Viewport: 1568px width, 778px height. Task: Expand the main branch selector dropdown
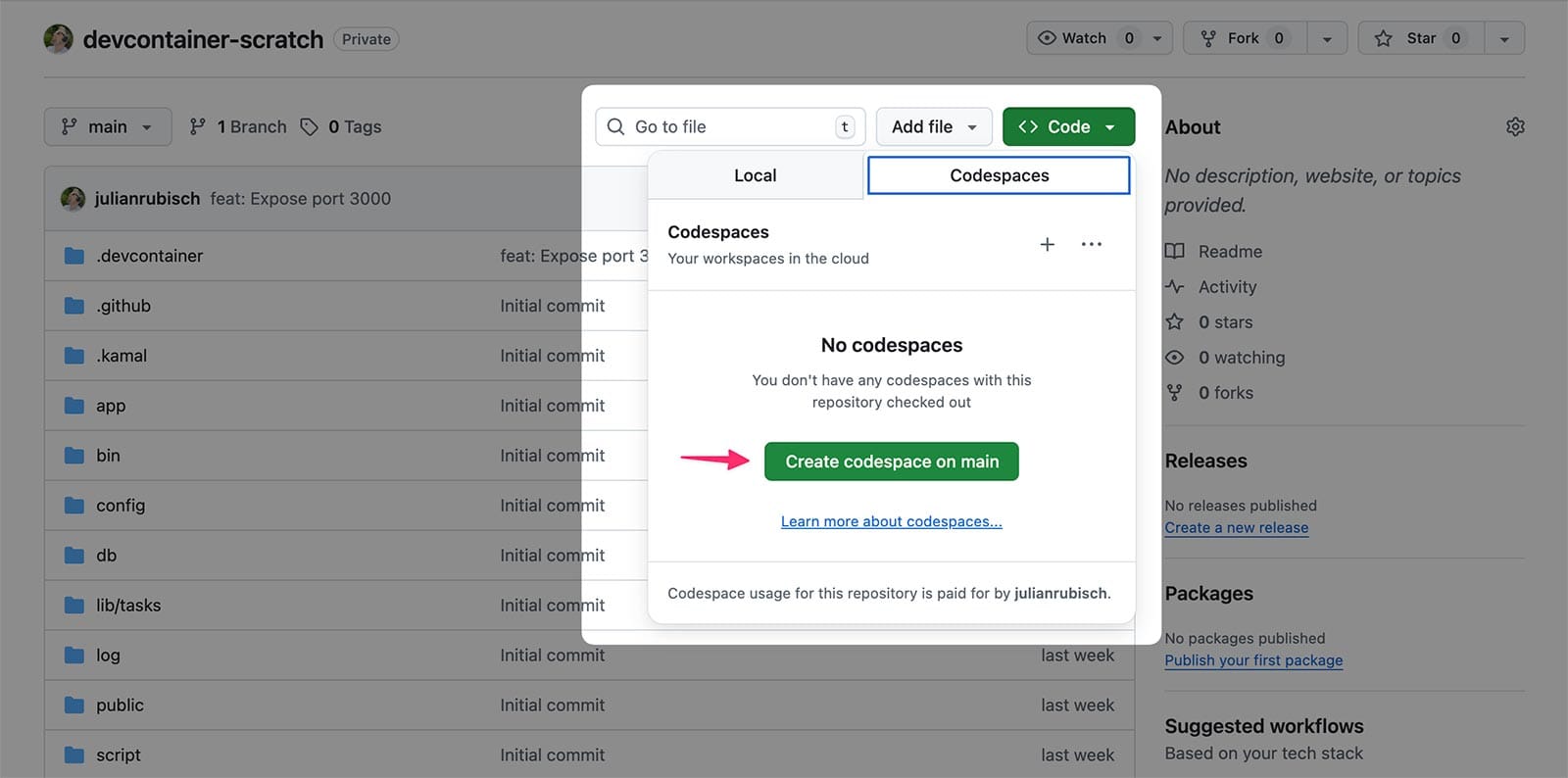click(108, 127)
